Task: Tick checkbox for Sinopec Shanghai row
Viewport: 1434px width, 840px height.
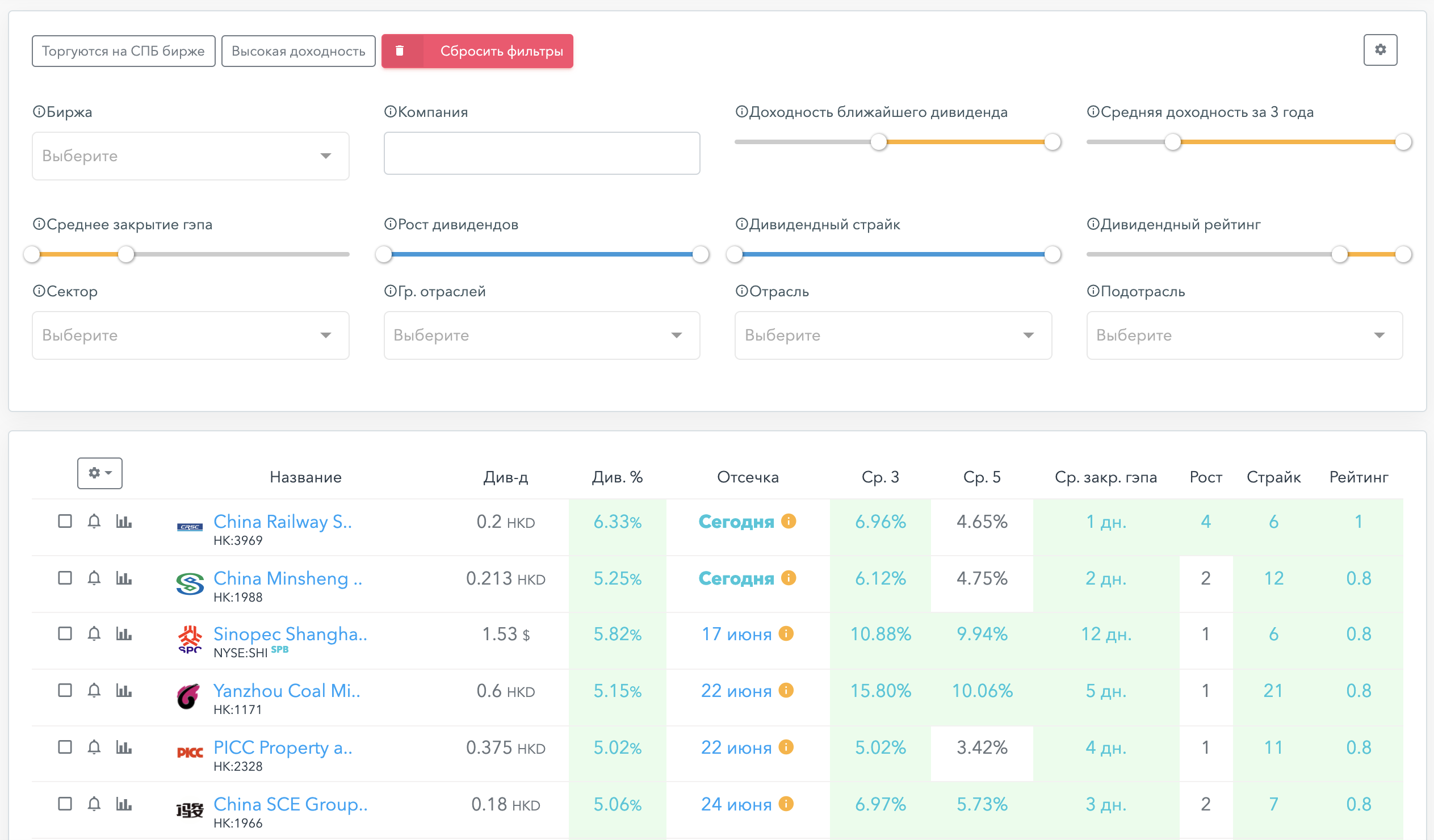Action: 65,633
